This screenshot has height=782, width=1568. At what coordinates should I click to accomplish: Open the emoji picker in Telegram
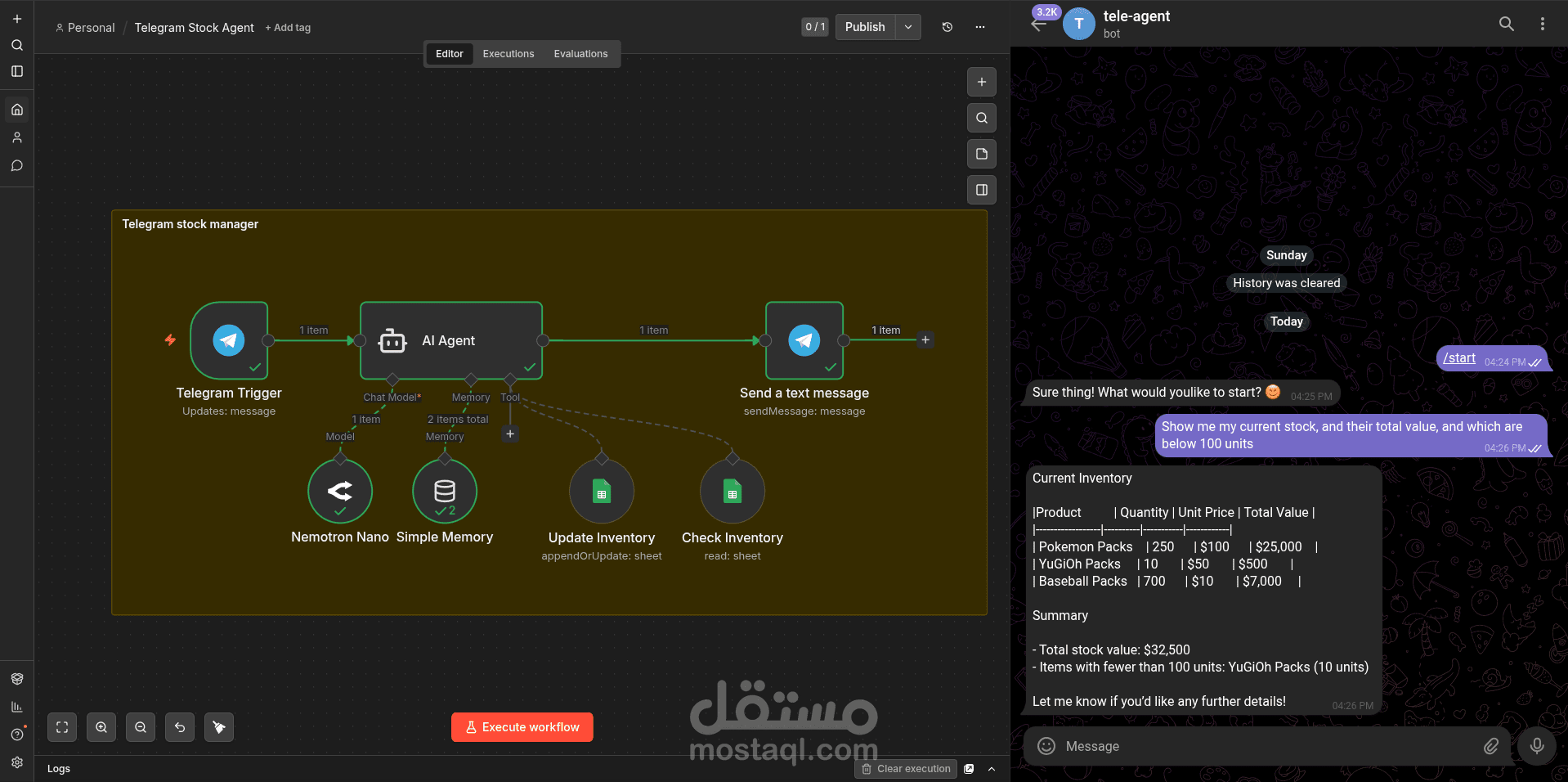[1046, 746]
